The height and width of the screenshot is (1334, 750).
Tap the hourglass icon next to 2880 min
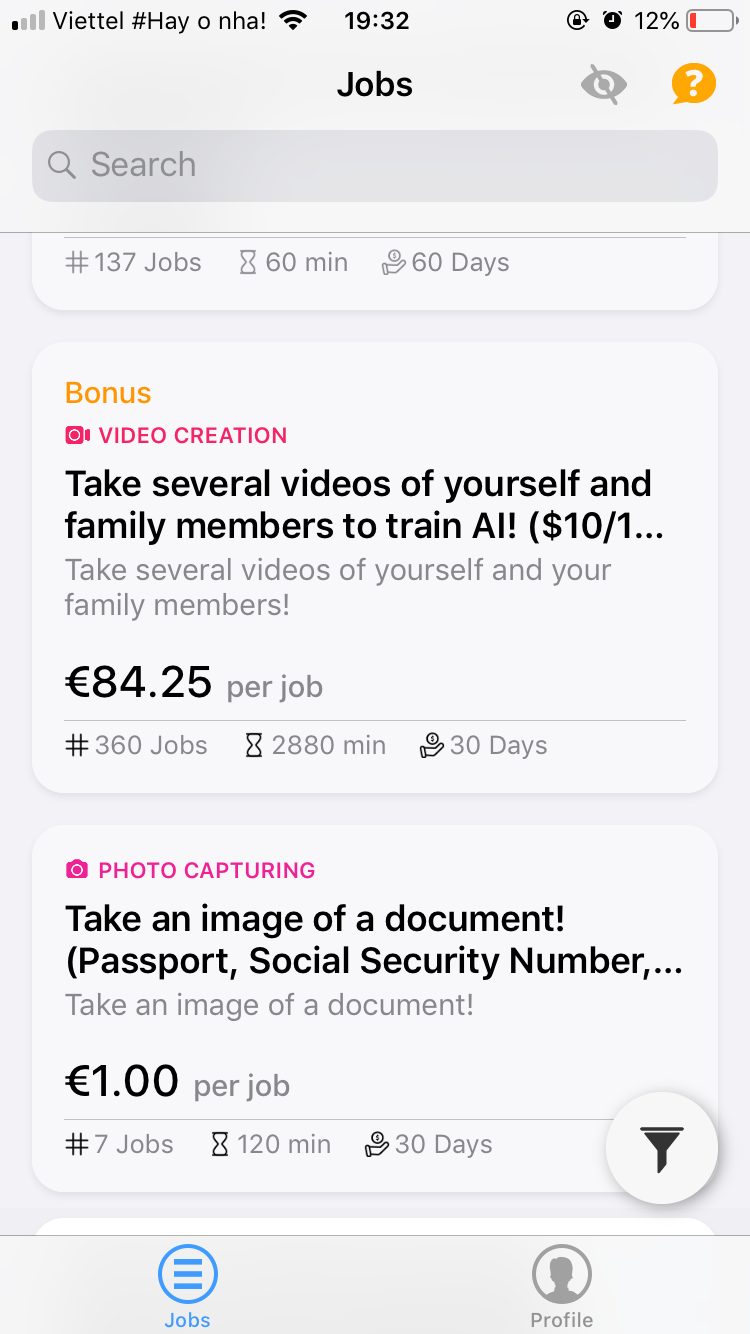tap(254, 745)
